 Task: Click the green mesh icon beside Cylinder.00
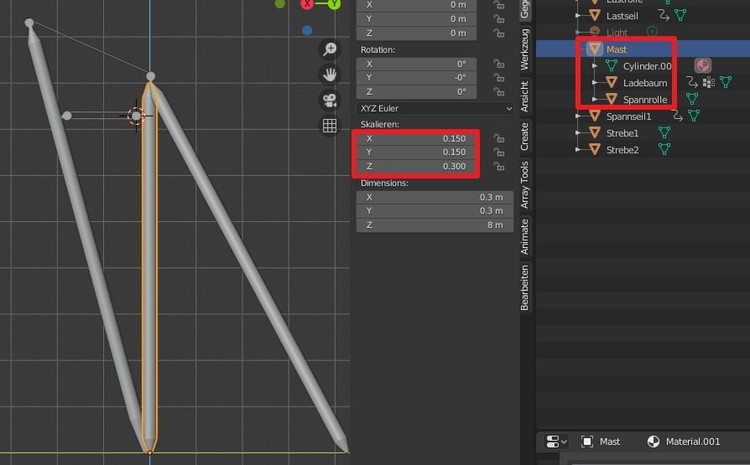click(611, 66)
